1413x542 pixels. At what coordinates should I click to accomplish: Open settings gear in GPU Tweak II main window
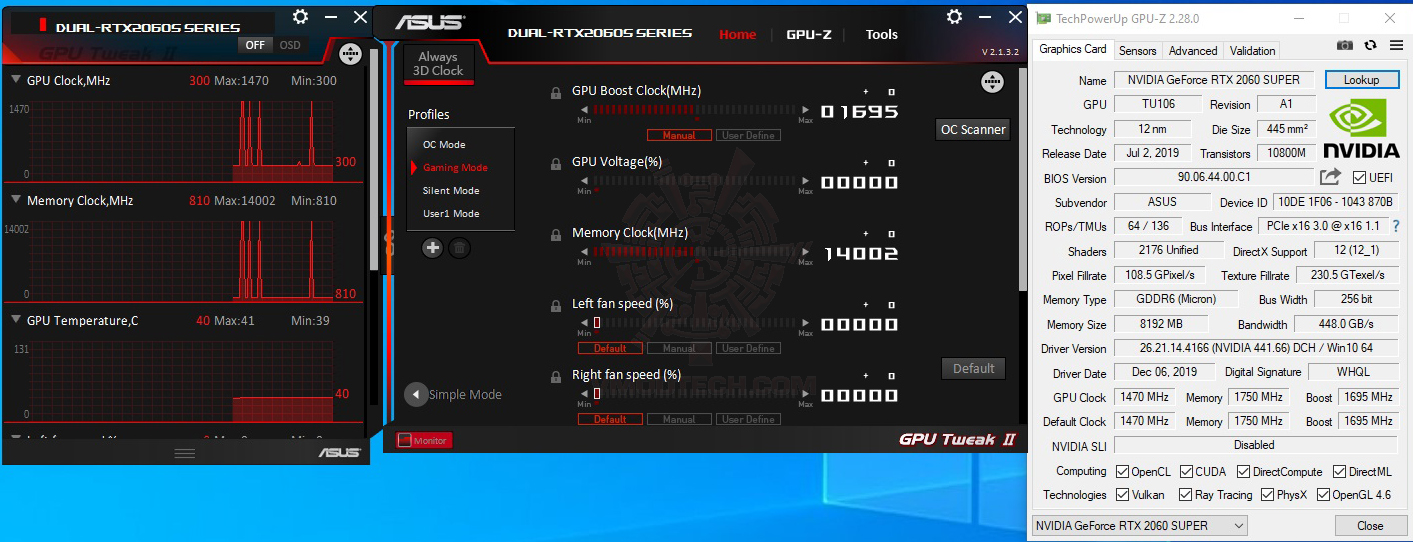(954, 17)
